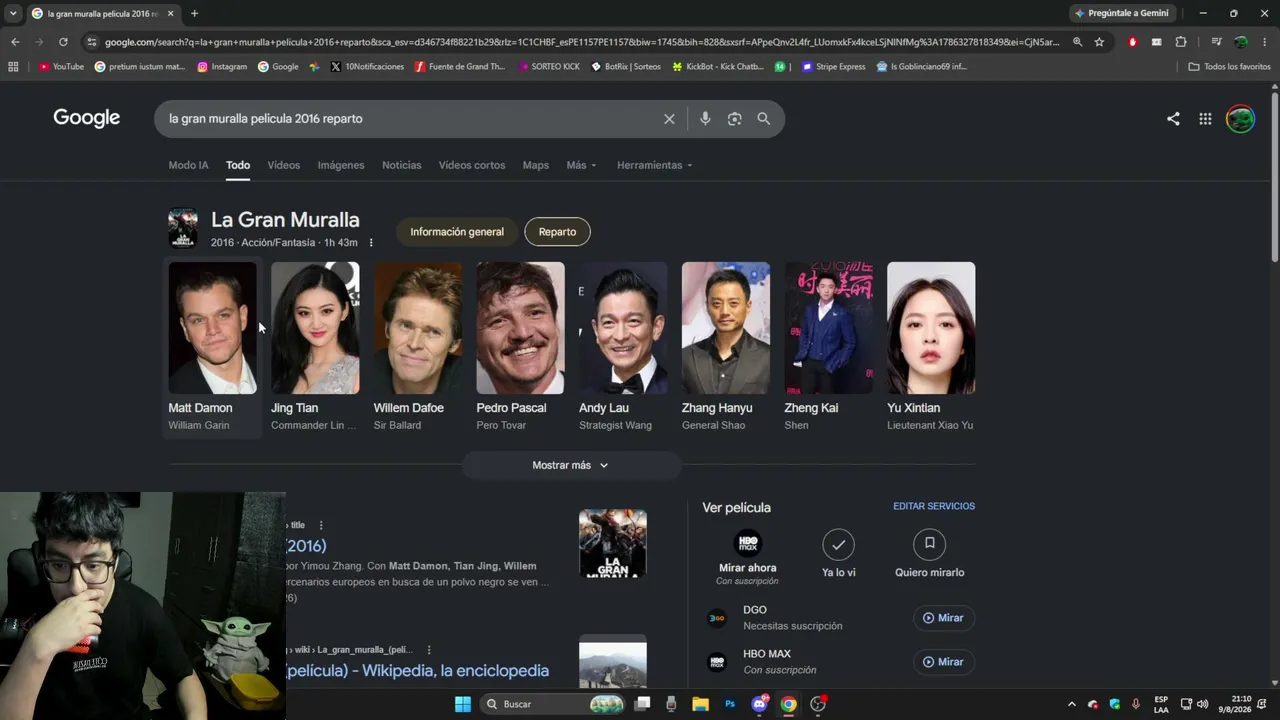The height and width of the screenshot is (720, 1280).
Task: Open the bookmarks apps grid shortcut
Action: (13, 67)
